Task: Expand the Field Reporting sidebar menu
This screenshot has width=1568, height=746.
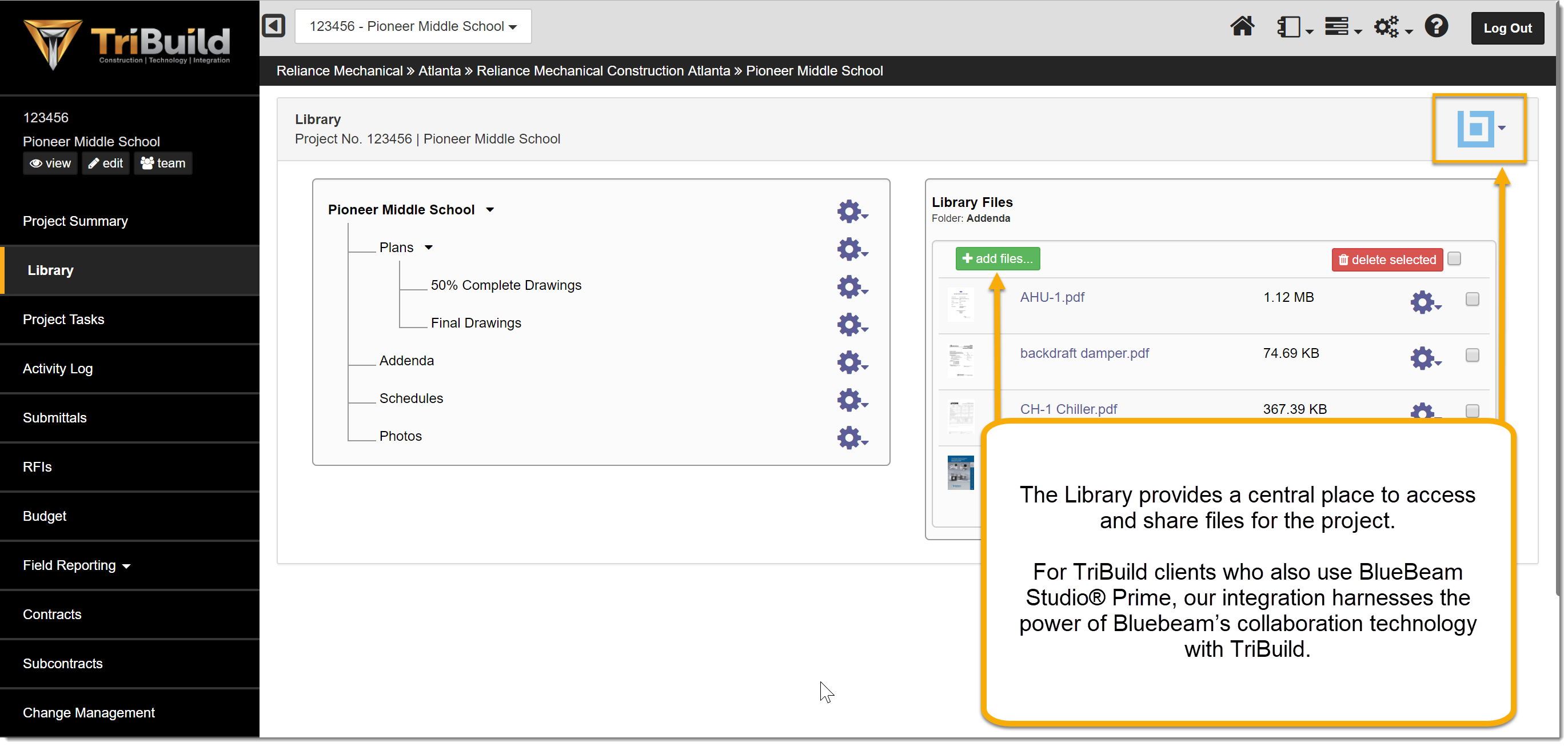Action: point(76,565)
